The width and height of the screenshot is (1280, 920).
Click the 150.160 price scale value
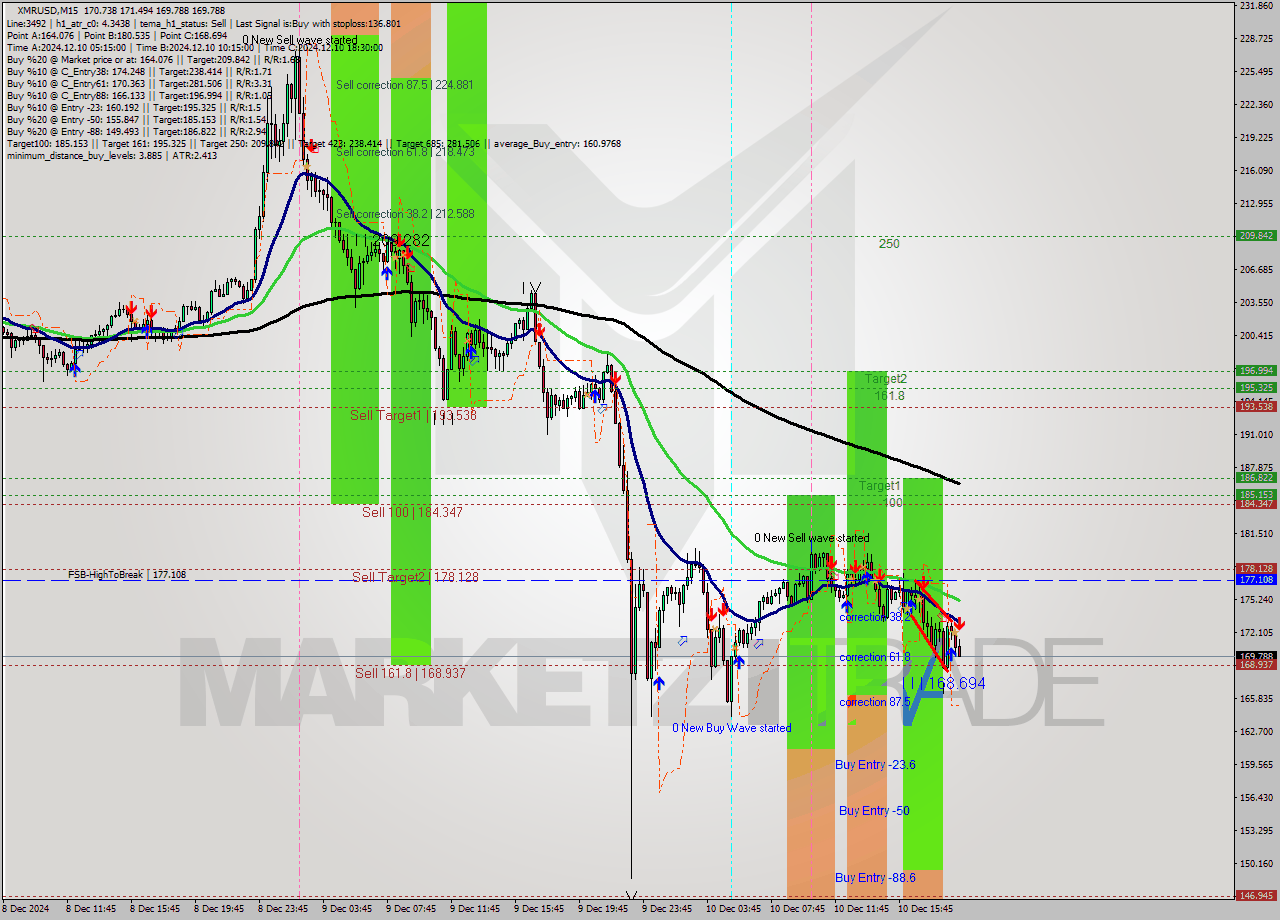[x=1255, y=863]
